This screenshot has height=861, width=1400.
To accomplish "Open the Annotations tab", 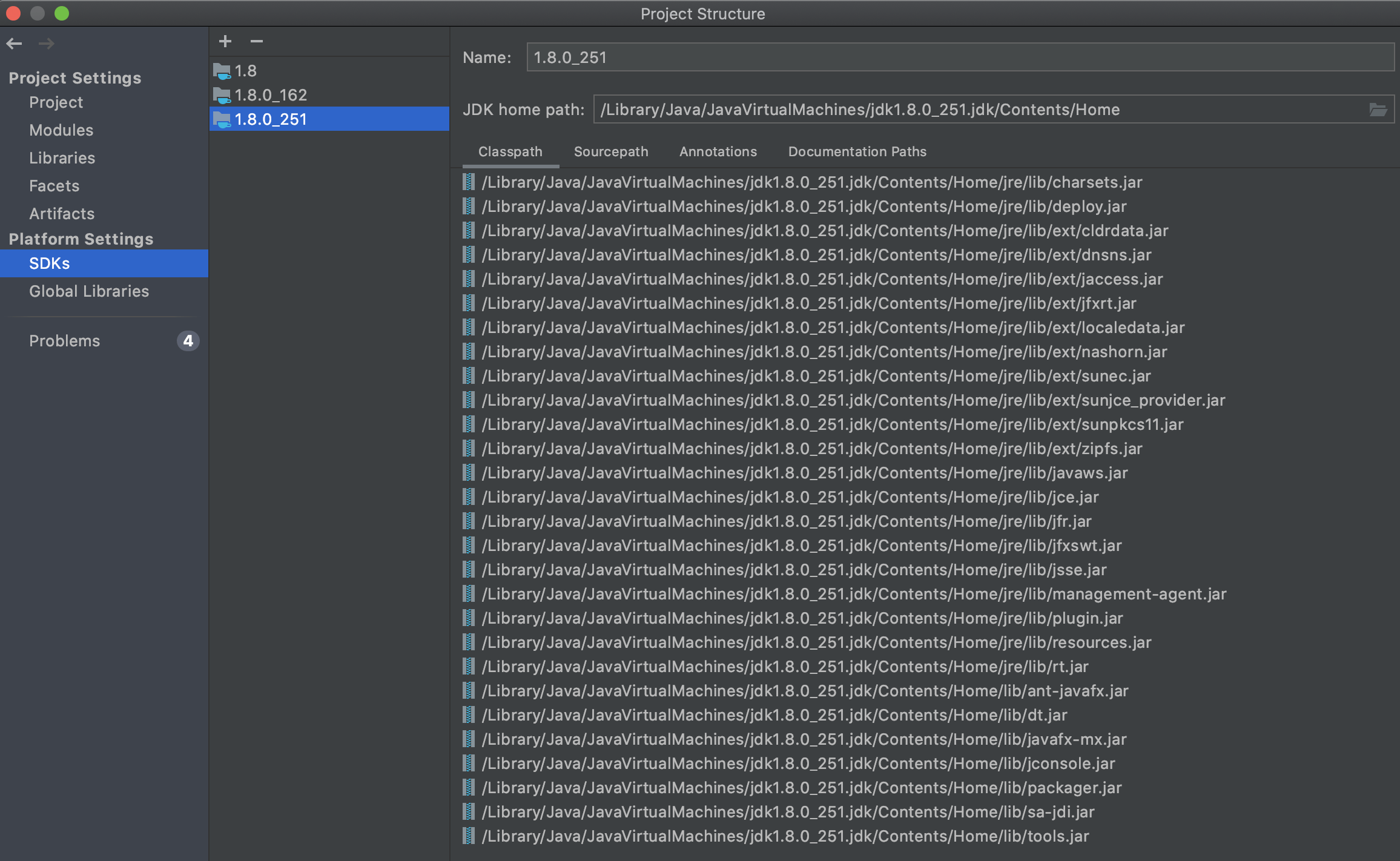I will [718, 152].
